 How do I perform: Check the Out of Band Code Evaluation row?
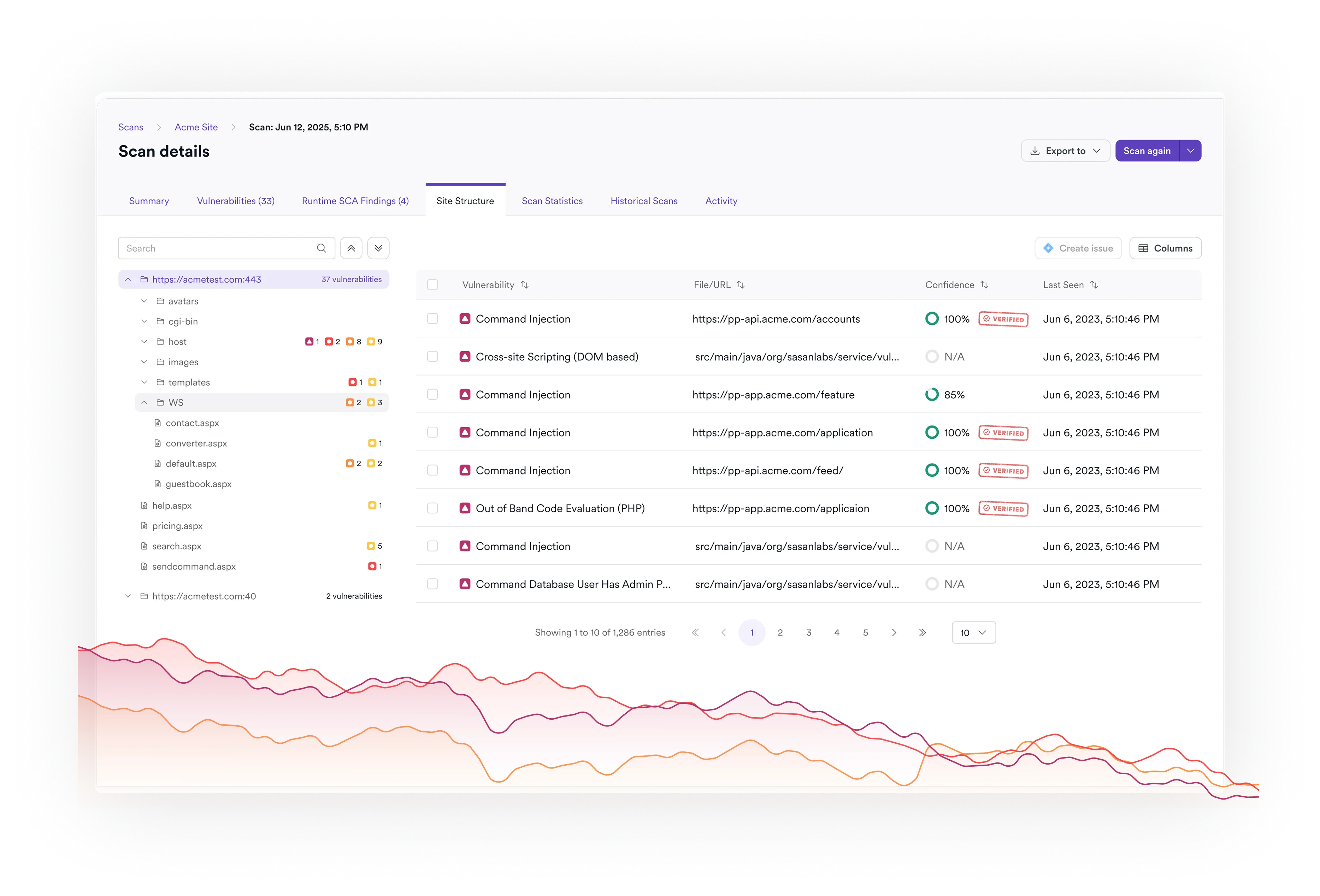433,508
